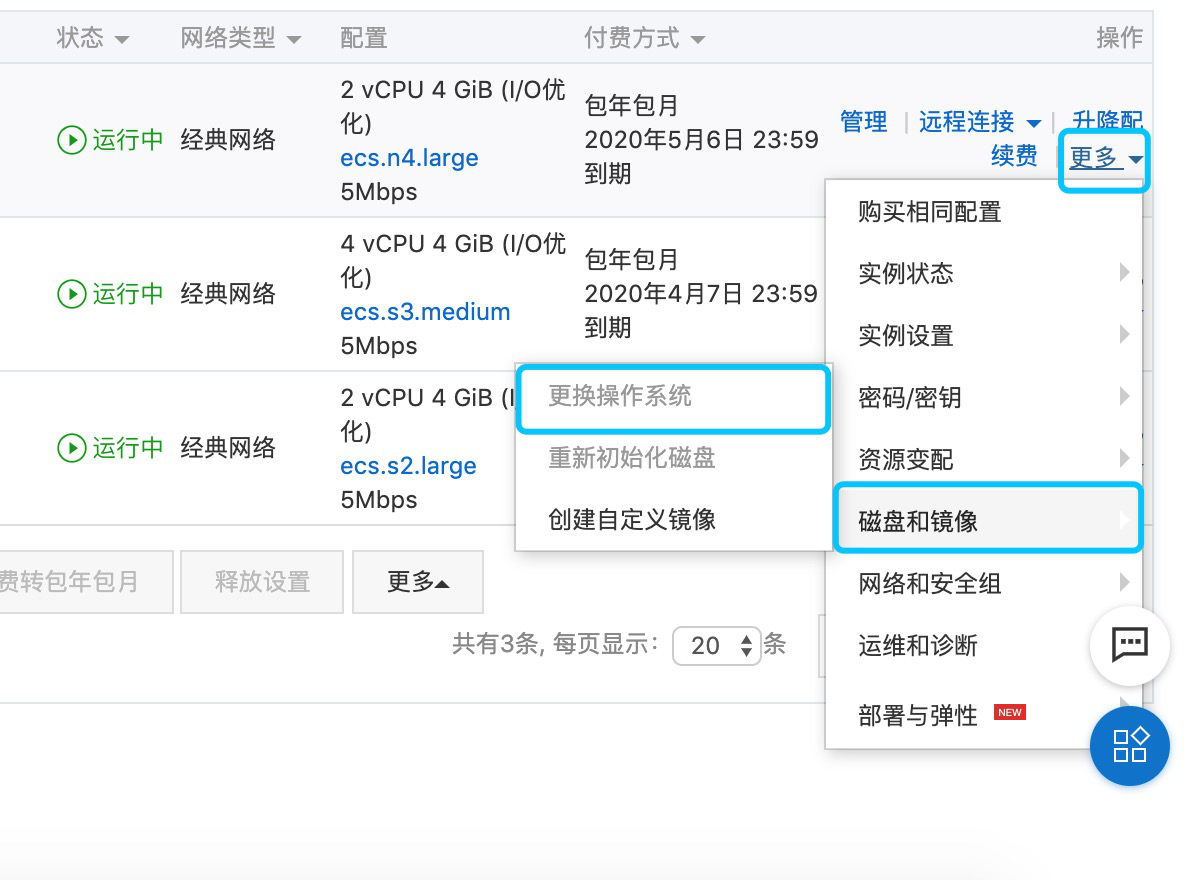Image resolution: width=1188 pixels, height=880 pixels.
Task: Click running status icon for ecs.s3.medium
Action: pos(71,294)
